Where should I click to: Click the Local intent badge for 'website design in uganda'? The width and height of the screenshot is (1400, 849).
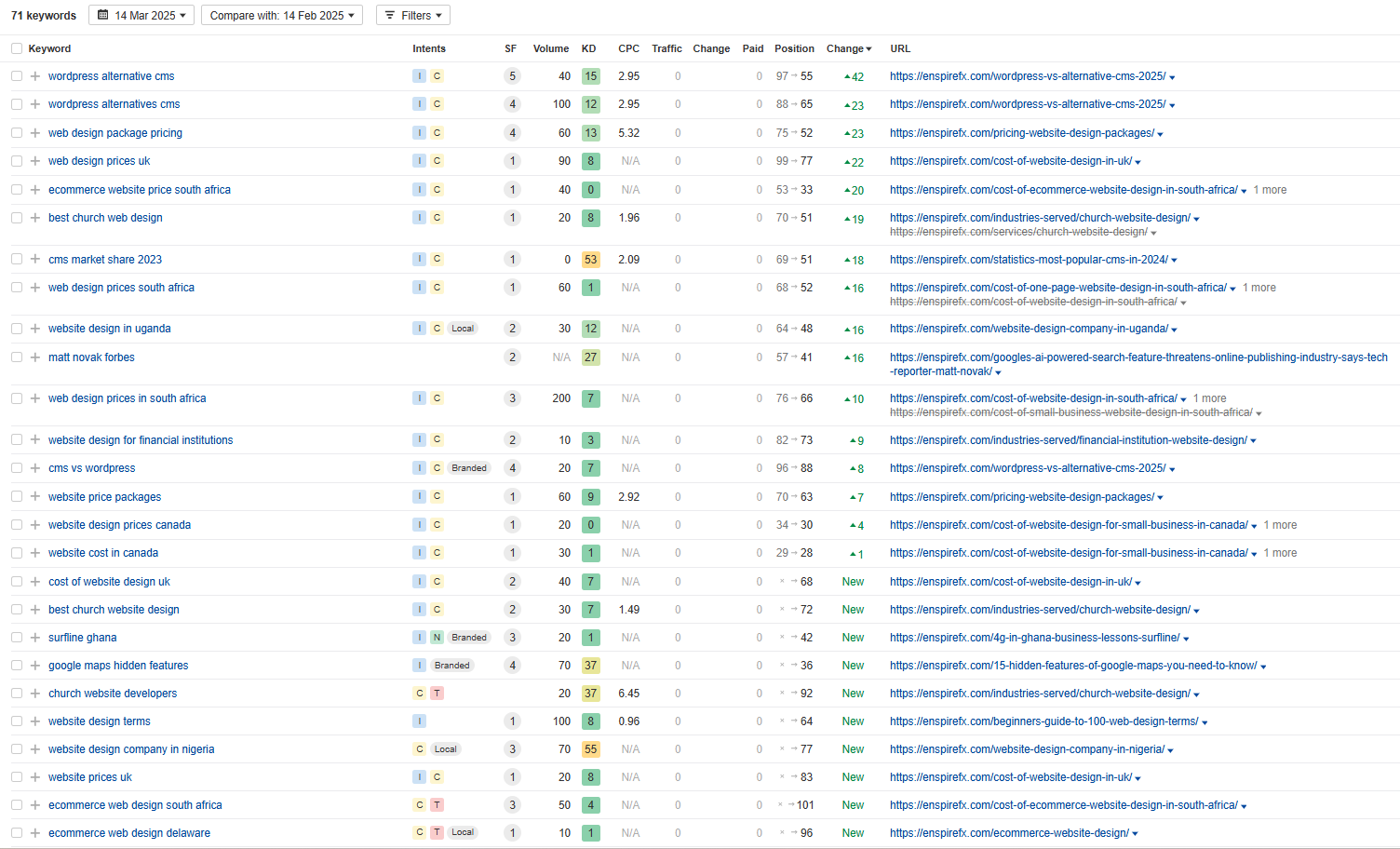click(463, 329)
